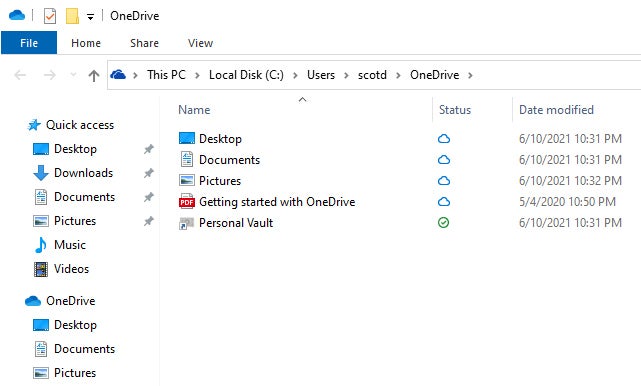
Task: Open the recent locations dropdown arrow
Action: click(x=73, y=75)
